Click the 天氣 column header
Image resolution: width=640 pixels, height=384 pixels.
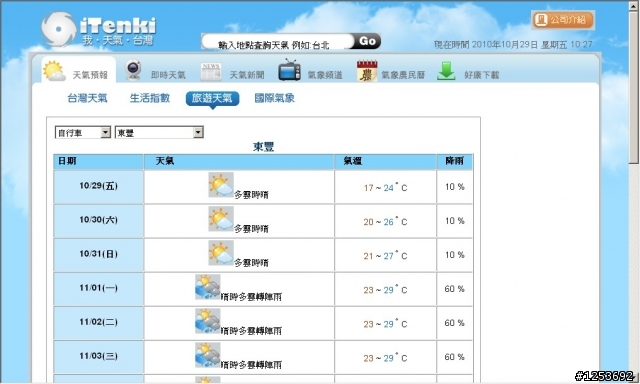[x=239, y=161]
